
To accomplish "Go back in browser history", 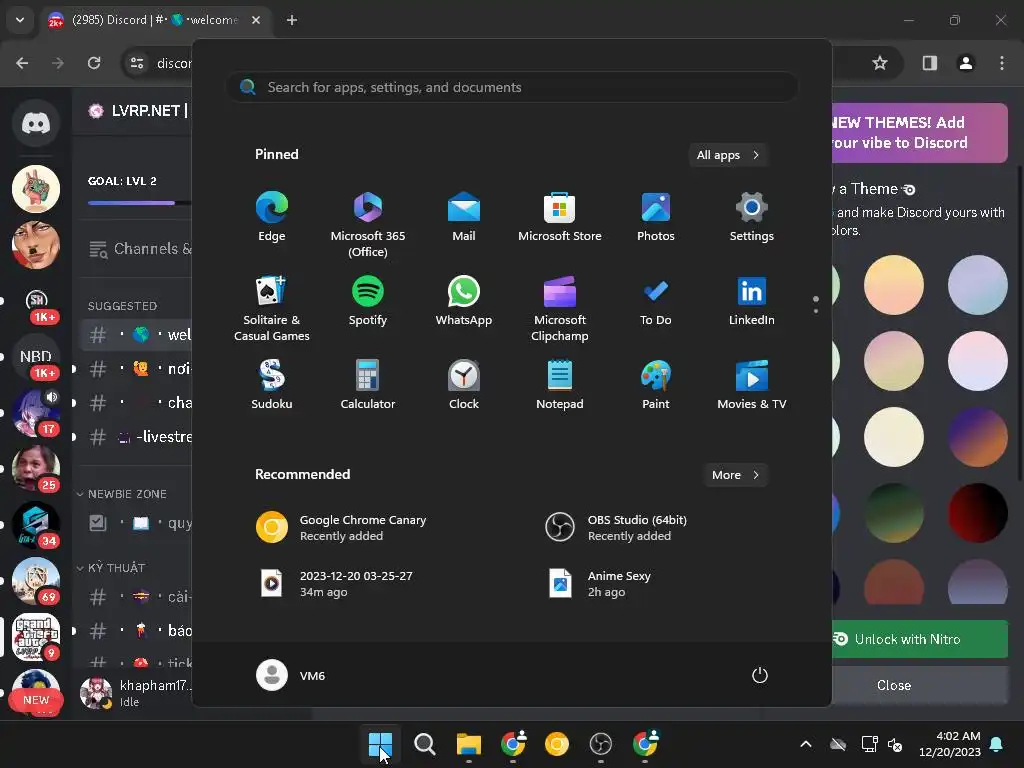I will (x=22, y=63).
